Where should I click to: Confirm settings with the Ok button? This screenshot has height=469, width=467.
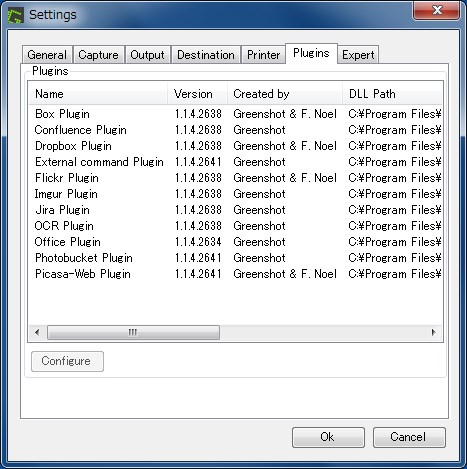[x=328, y=437]
